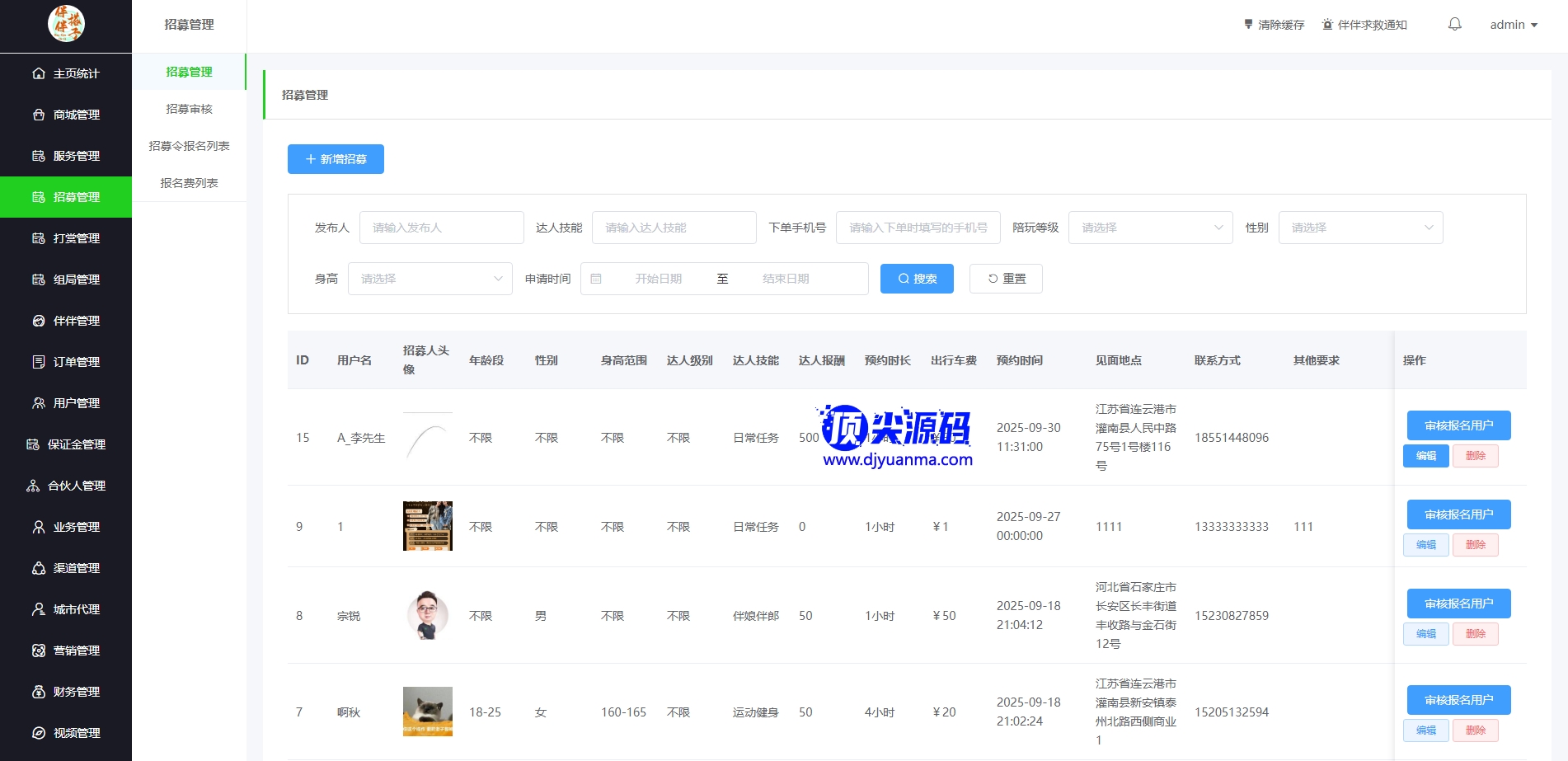Go to 报名费列表 submenu item
Image resolution: width=1568 pixels, height=761 pixels.
[189, 183]
